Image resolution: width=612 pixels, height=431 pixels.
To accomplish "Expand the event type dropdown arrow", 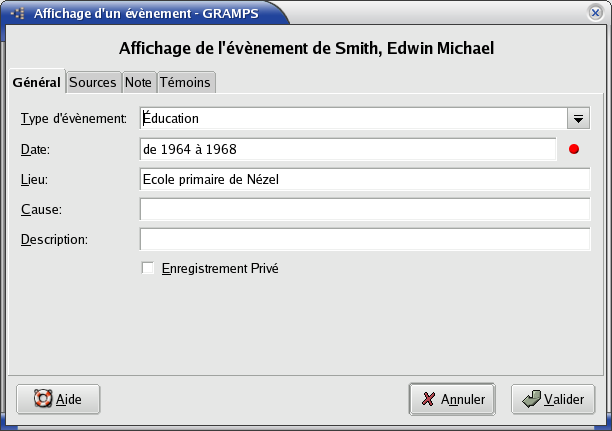I will pos(578,119).
